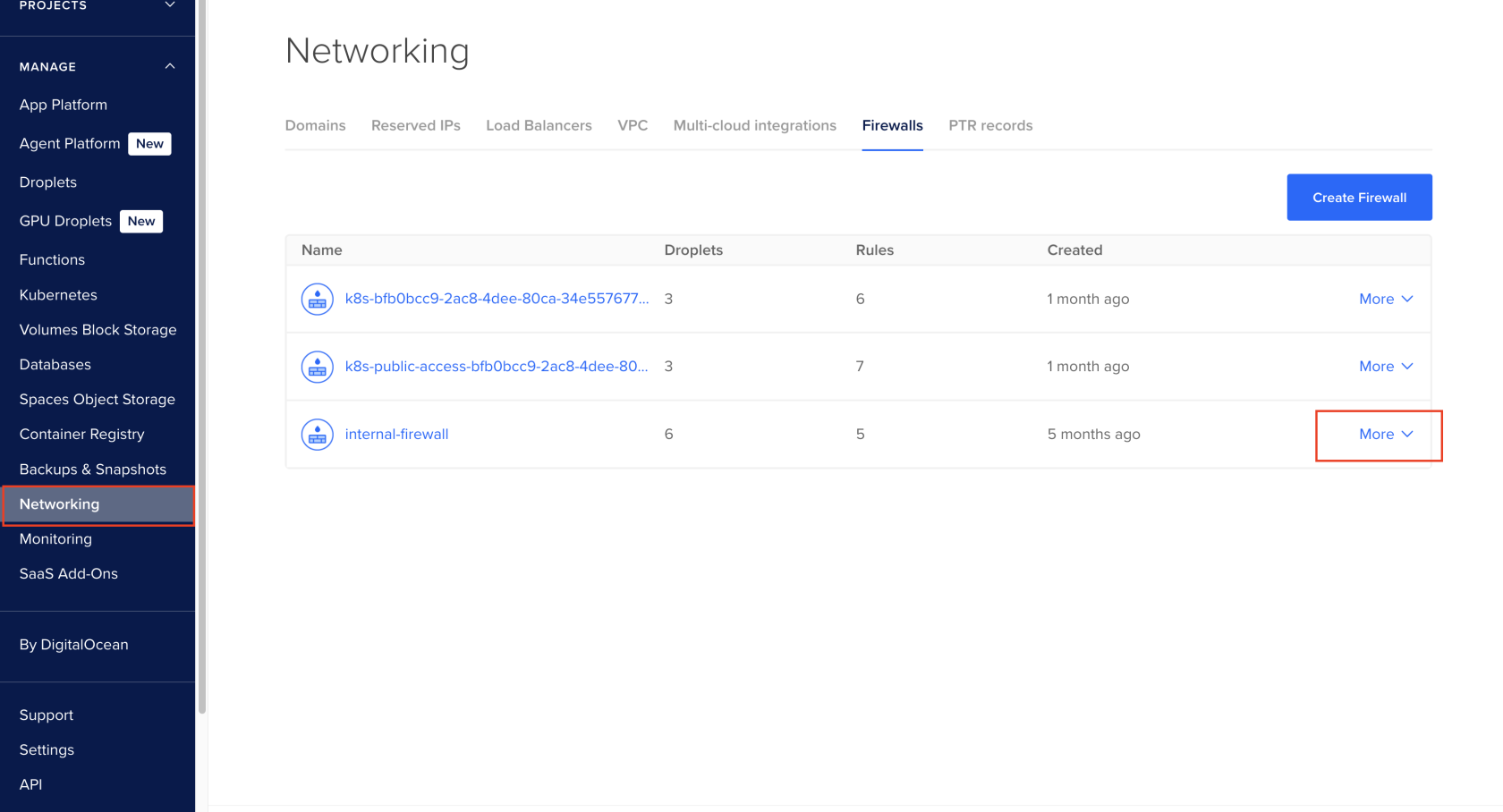The height and width of the screenshot is (812, 1503).
Task: Expand More menu on first k8s firewall
Action: pos(1385,300)
